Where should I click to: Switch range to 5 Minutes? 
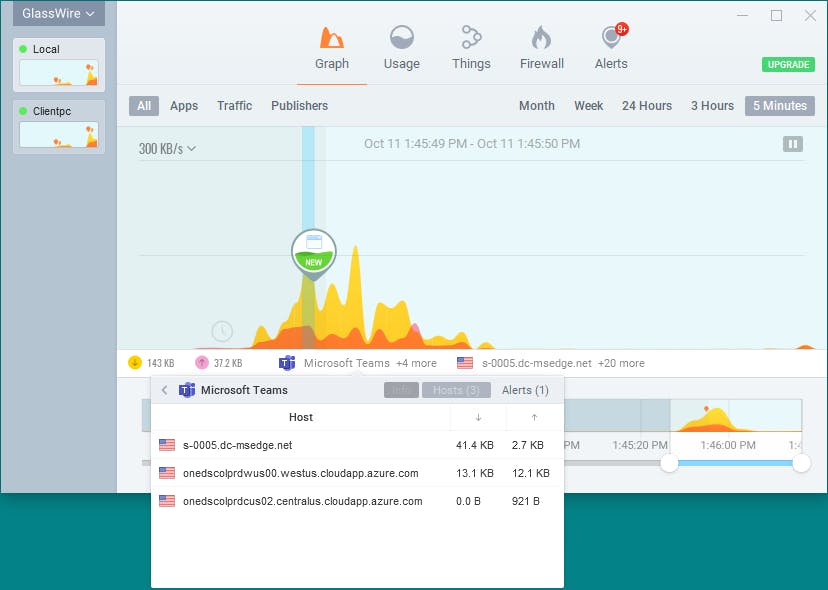[x=779, y=106]
